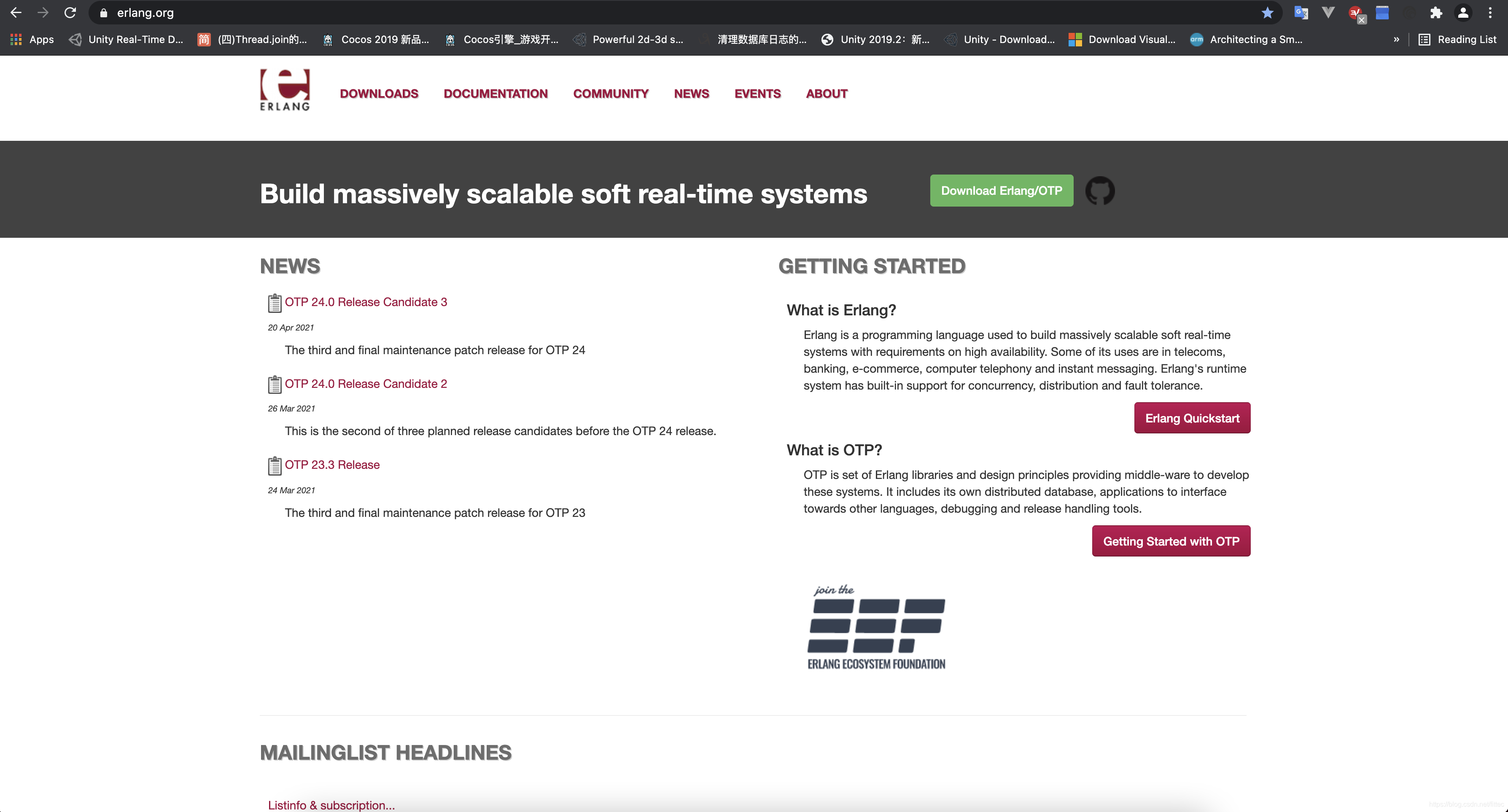1508x812 pixels.
Task: Click the MAILINGLIST HEADLINES heading
Action: point(386,753)
